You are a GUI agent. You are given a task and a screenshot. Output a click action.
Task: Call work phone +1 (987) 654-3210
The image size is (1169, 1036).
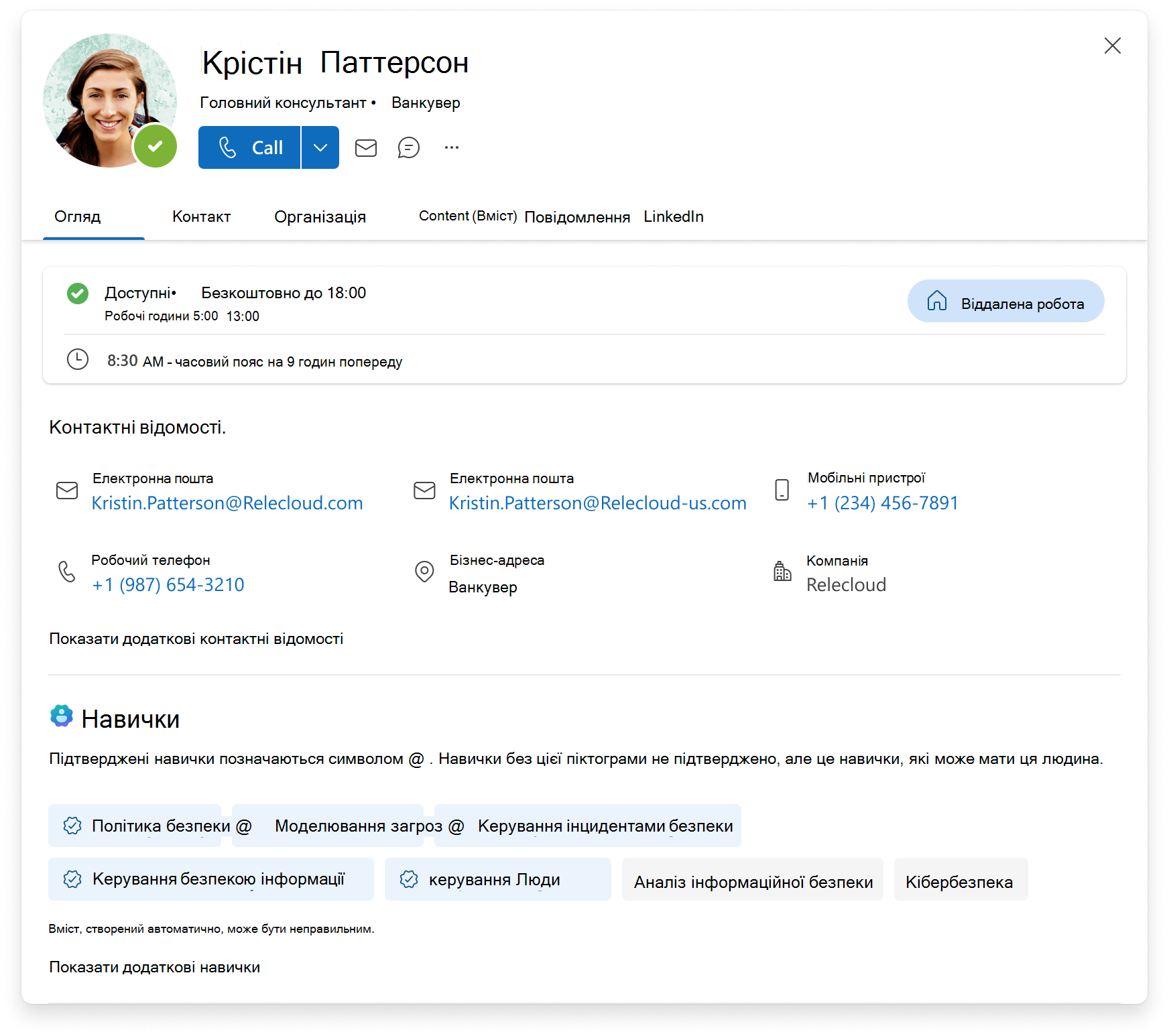[x=168, y=585]
